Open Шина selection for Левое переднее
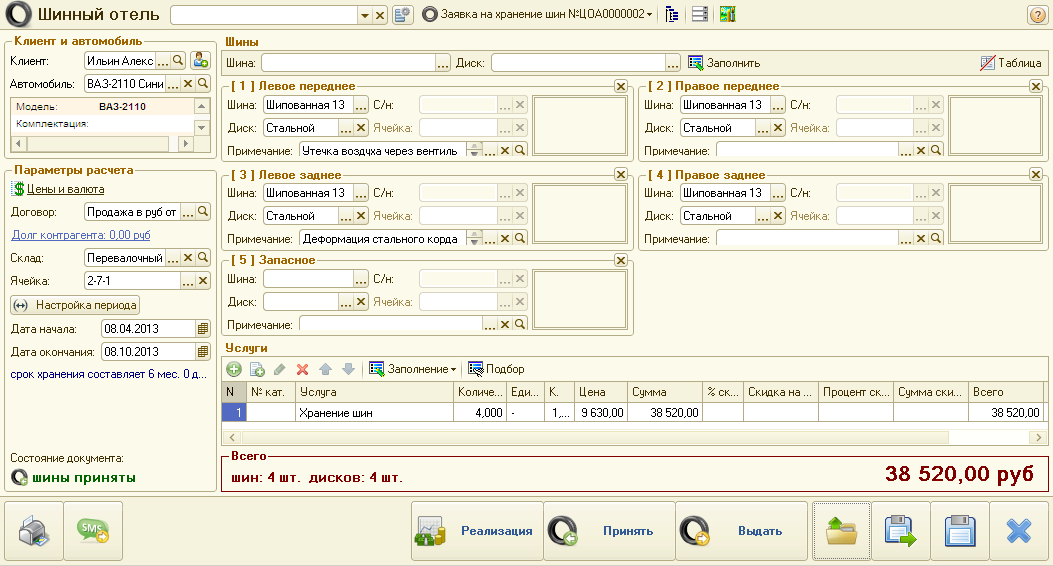 click(361, 105)
